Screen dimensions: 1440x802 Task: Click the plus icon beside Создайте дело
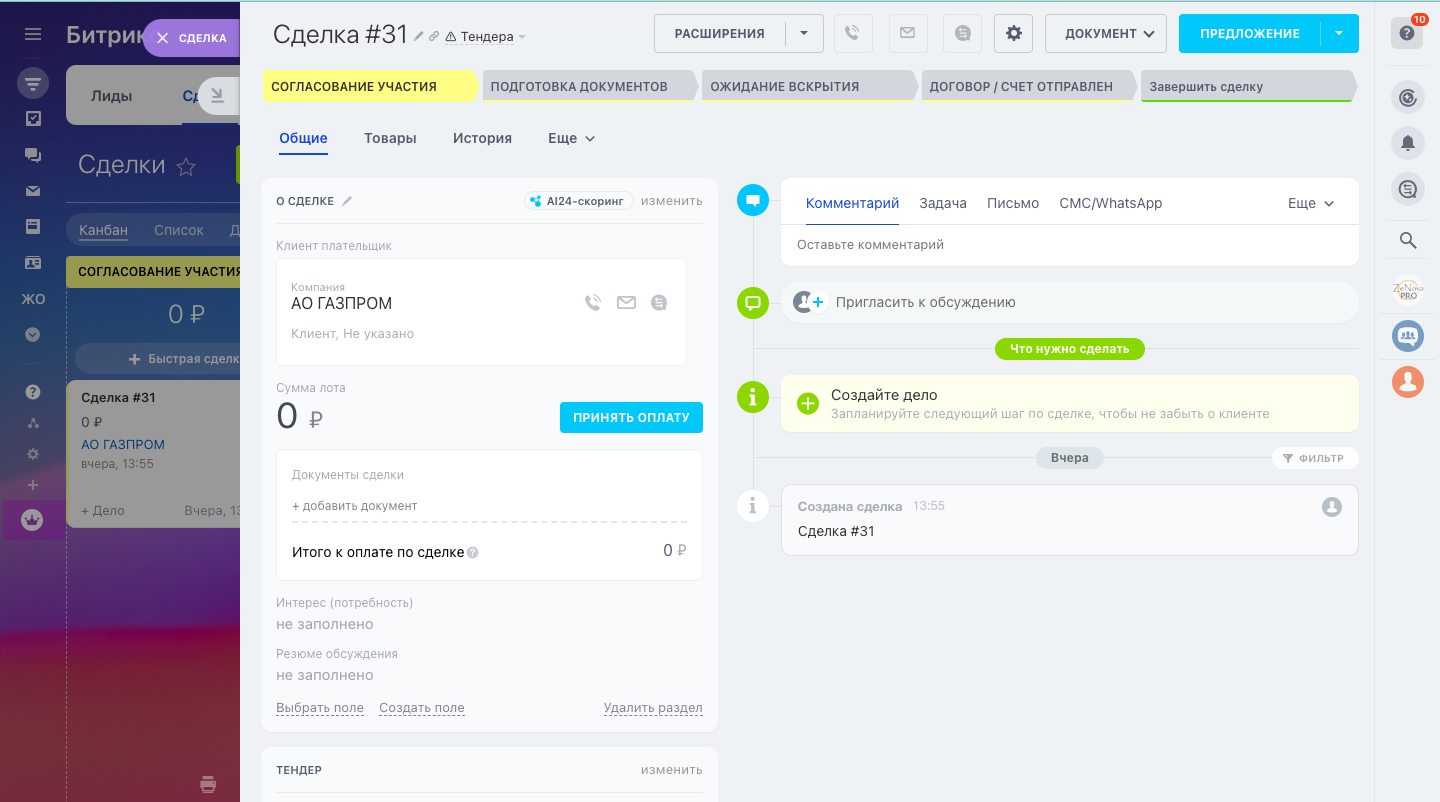click(x=808, y=404)
